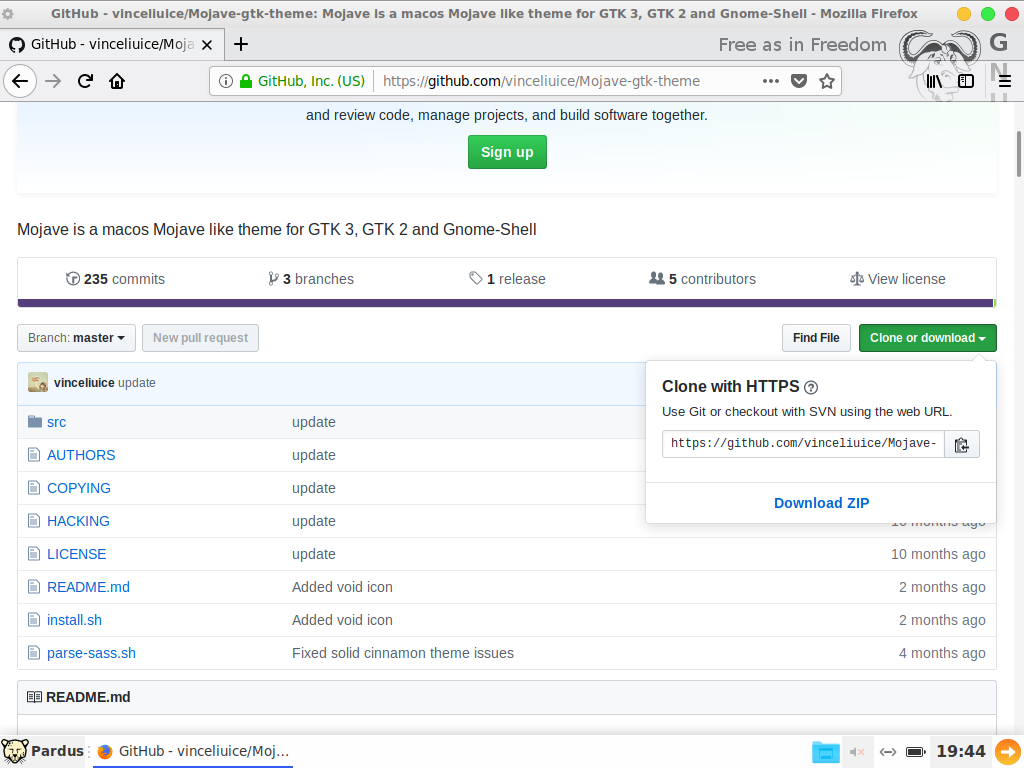Click the README.md book icon header
Screen dimensions: 1024x768
point(34,697)
